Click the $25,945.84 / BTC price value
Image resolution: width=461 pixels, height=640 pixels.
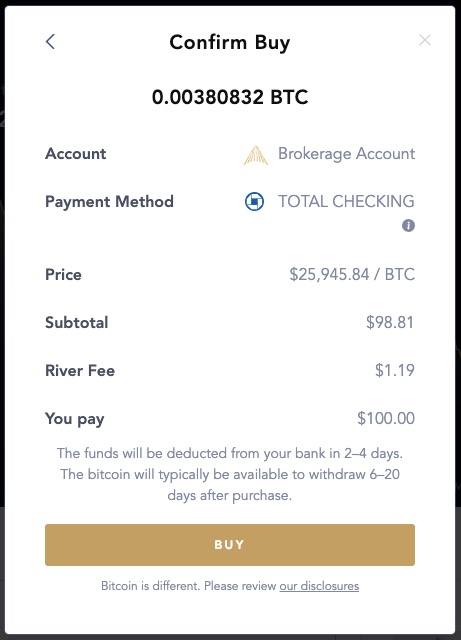point(352,274)
